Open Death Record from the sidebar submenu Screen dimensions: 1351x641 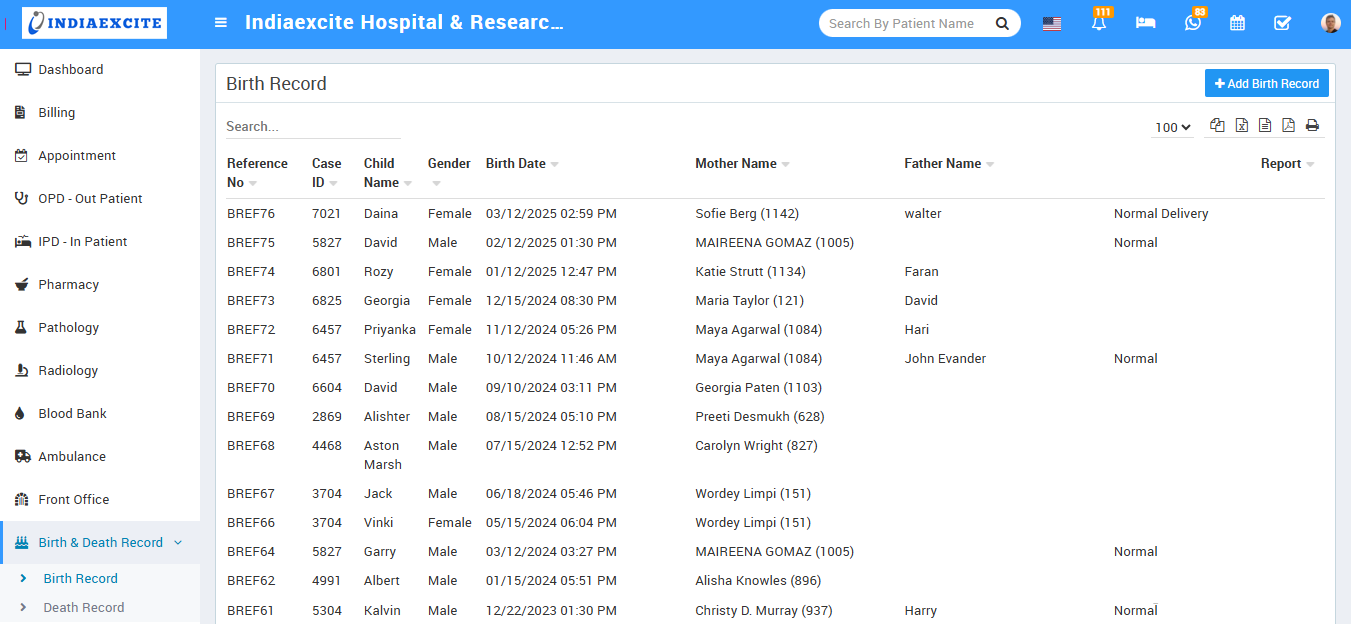pos(84,607)
